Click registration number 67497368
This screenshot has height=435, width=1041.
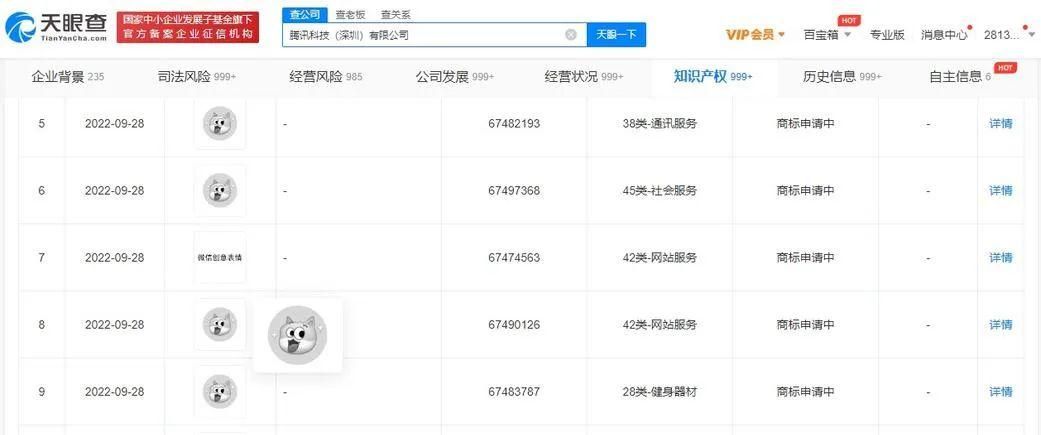pyautogui.click(x=514, y=191)
